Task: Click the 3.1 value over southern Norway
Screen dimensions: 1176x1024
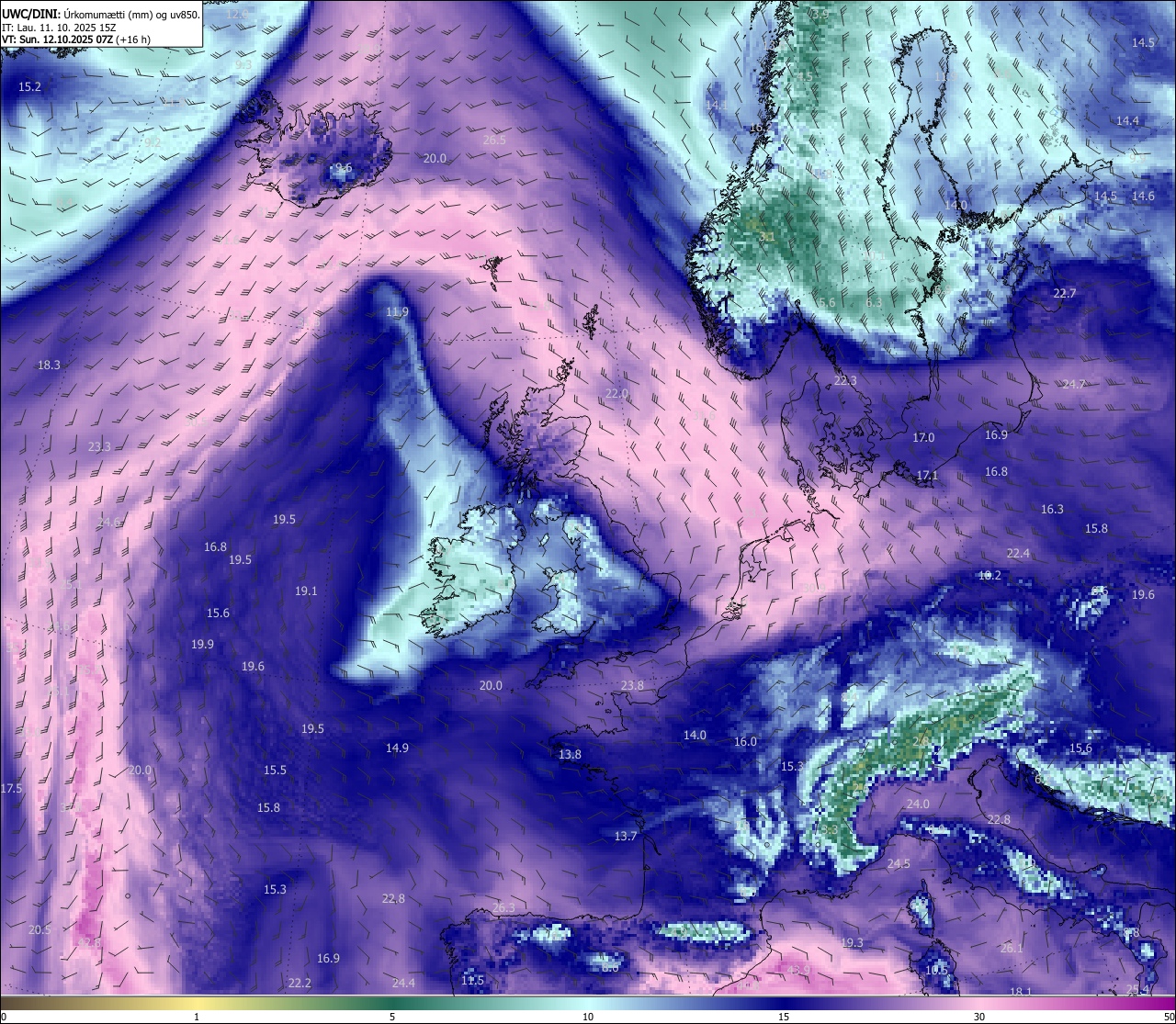Action: point(767,237)
